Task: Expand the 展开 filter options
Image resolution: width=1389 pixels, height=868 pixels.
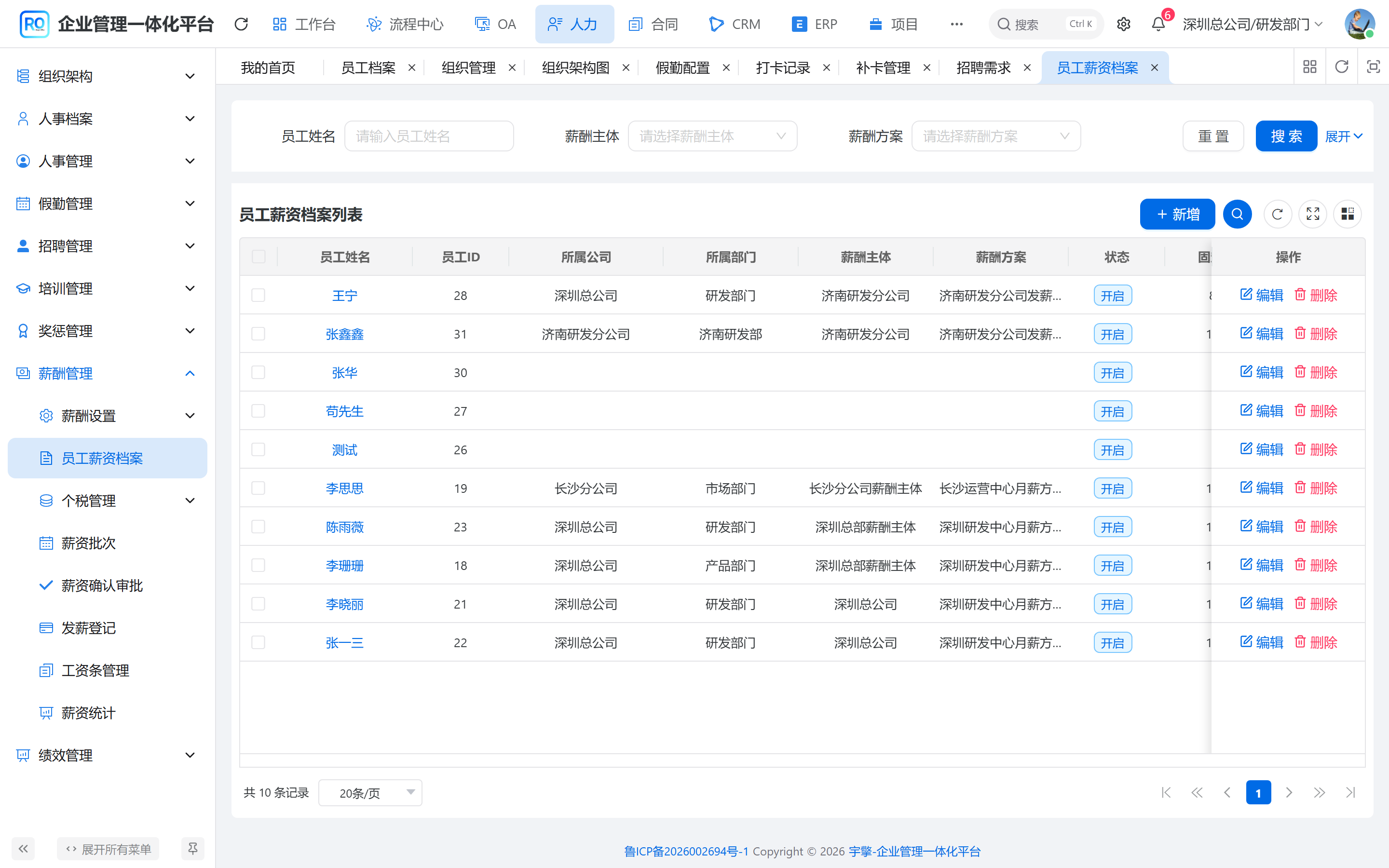Action: pos(1344,136)
